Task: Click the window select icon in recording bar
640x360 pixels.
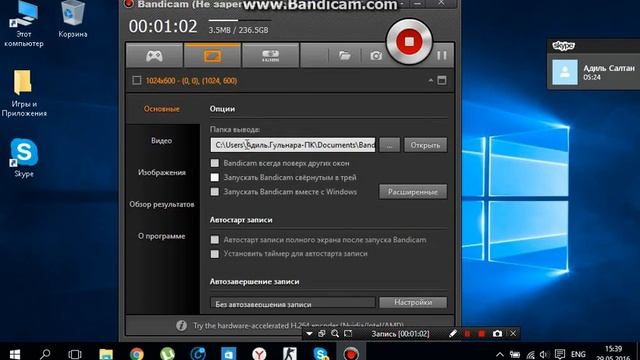Action: click(322, 334)
